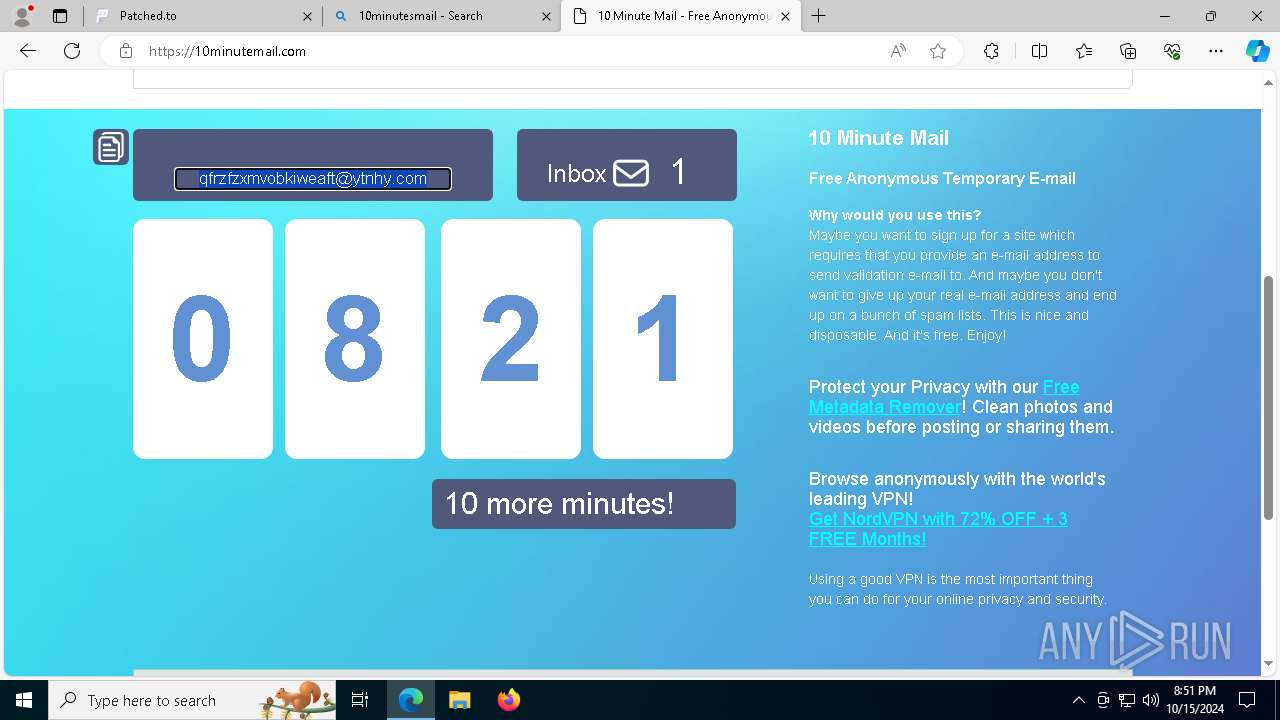Open the Copilot sidebar
This screenshot has width=1280, height=720.
[x=1257, y=51]
